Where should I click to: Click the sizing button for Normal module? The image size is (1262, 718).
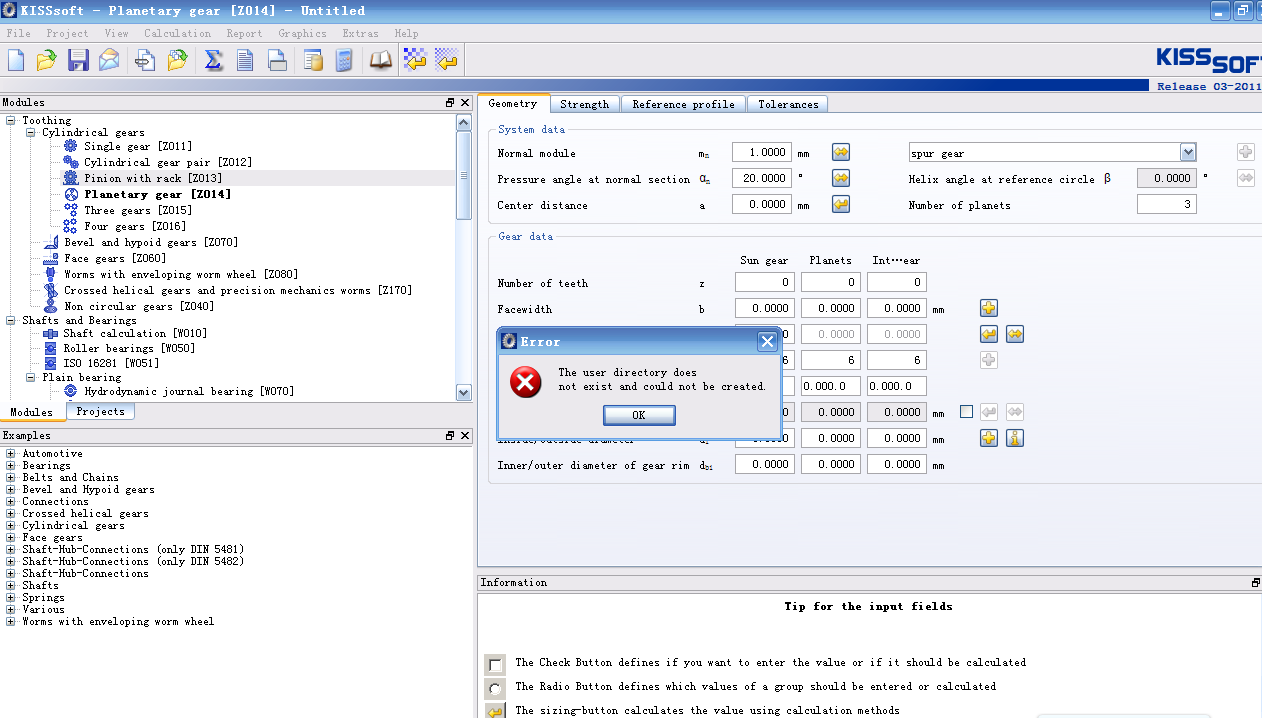tap(841, 152)
